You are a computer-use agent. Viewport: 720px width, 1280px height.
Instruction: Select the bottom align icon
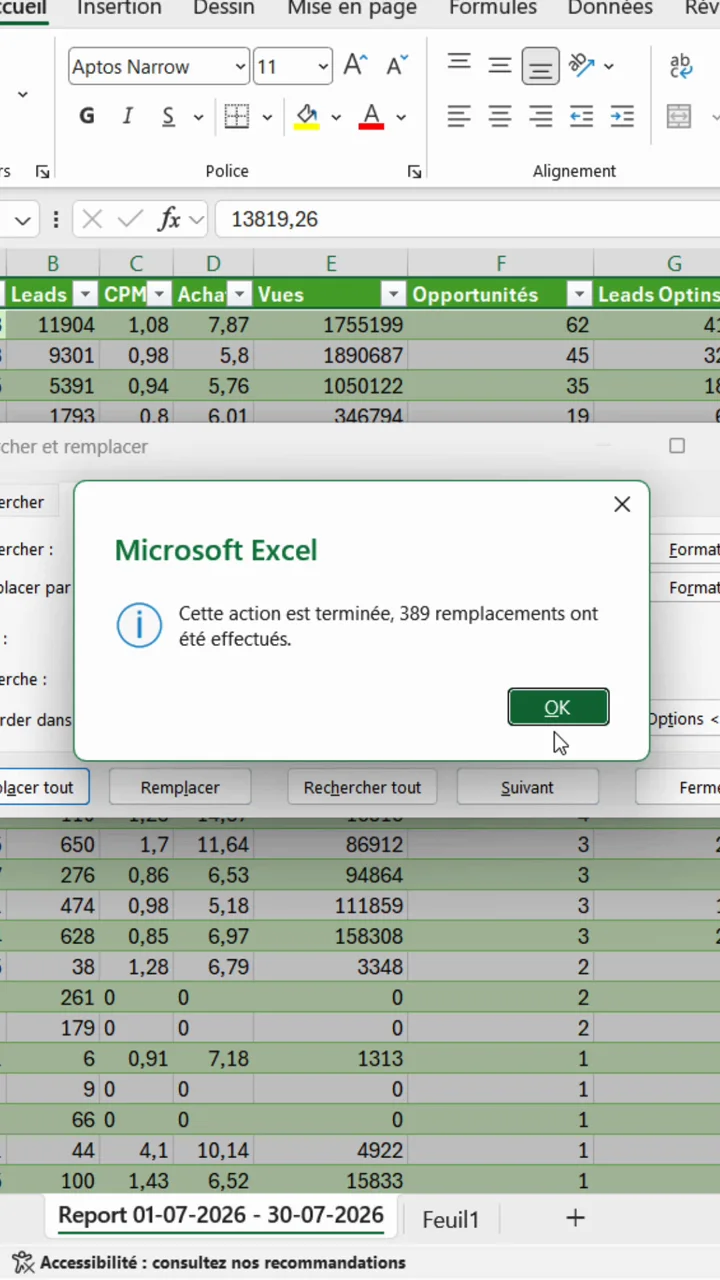[540, 66]
